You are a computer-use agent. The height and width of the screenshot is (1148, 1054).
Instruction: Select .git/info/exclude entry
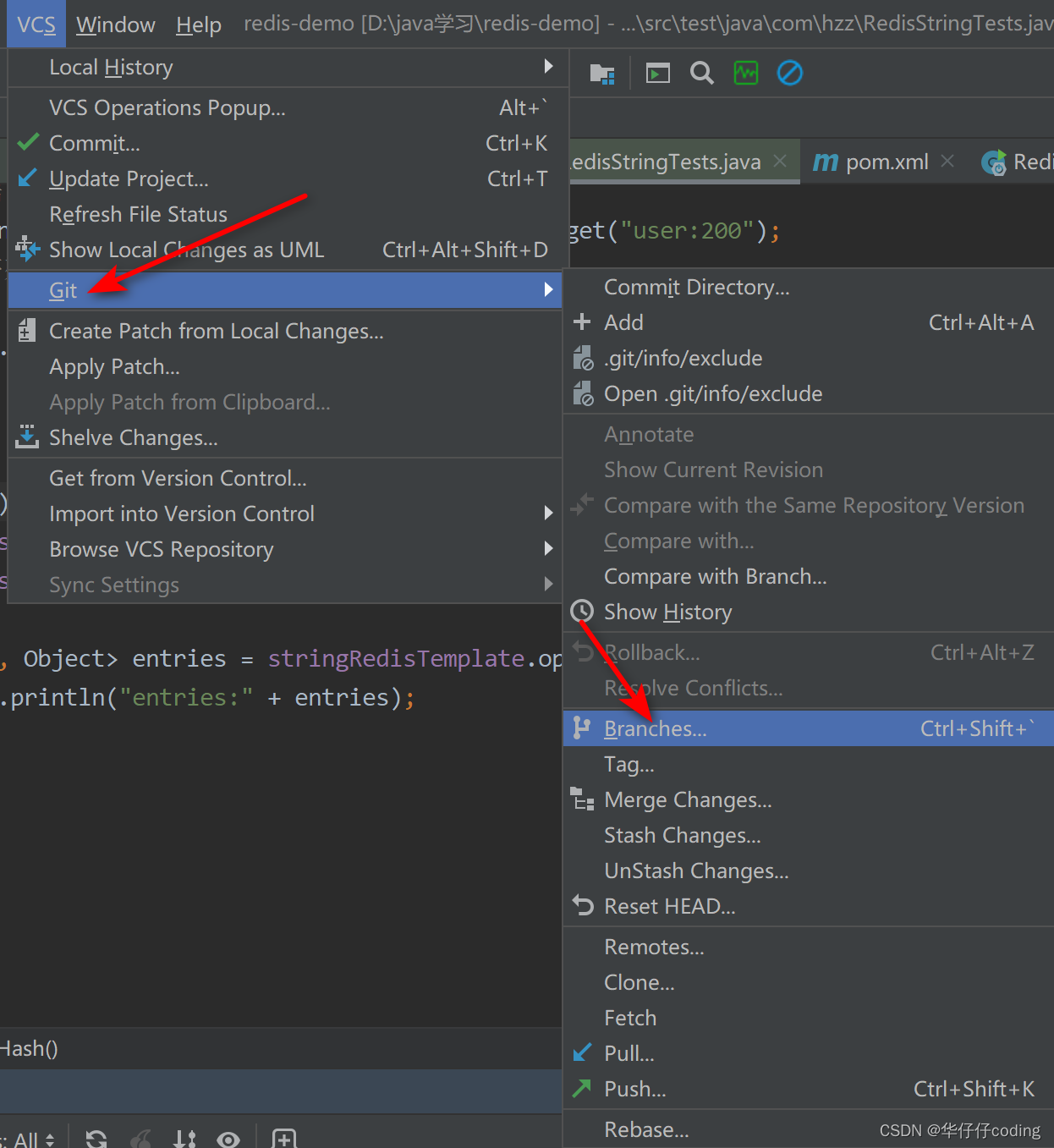pos(809,358)
